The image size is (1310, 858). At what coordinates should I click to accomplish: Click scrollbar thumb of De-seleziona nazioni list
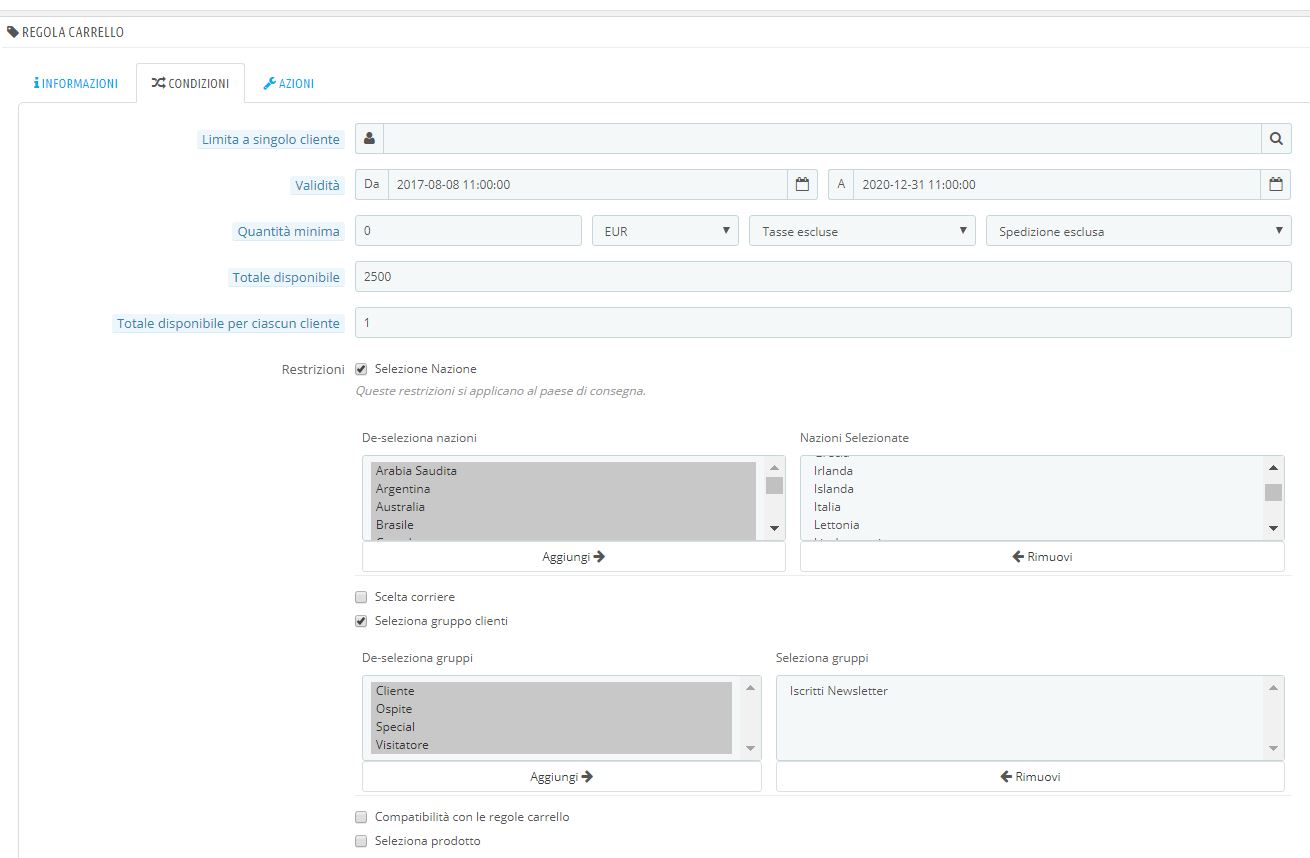tap(774, 486)
